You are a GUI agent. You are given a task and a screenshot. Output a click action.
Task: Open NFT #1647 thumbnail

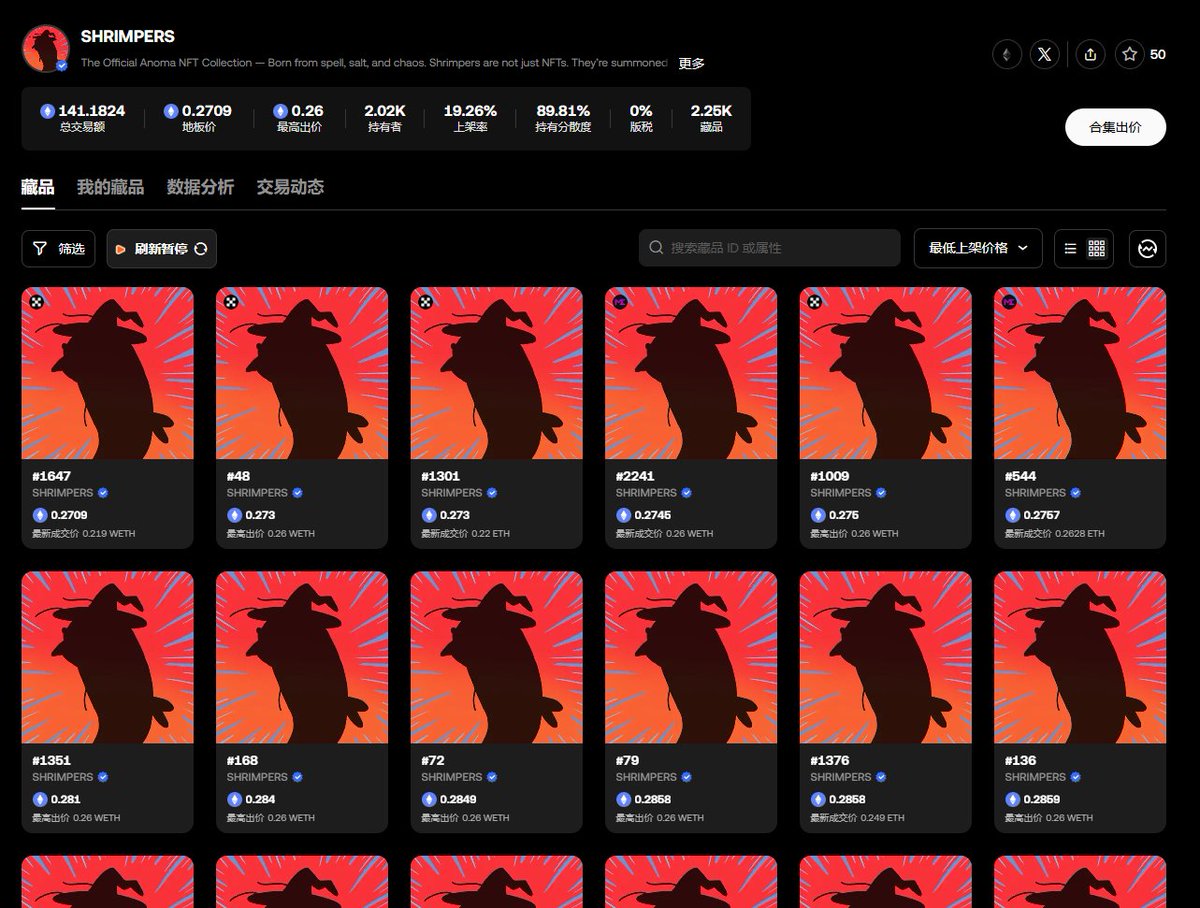[108, 374]
